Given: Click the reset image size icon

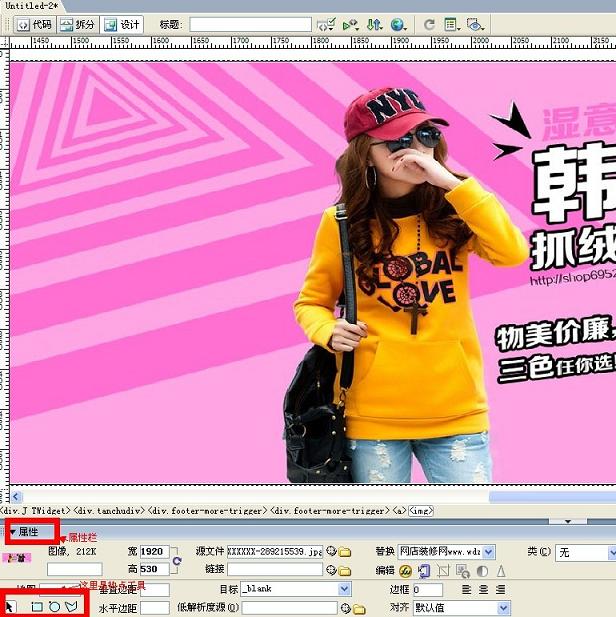Looking at the screenshot, I should click(x=177, y=561).
